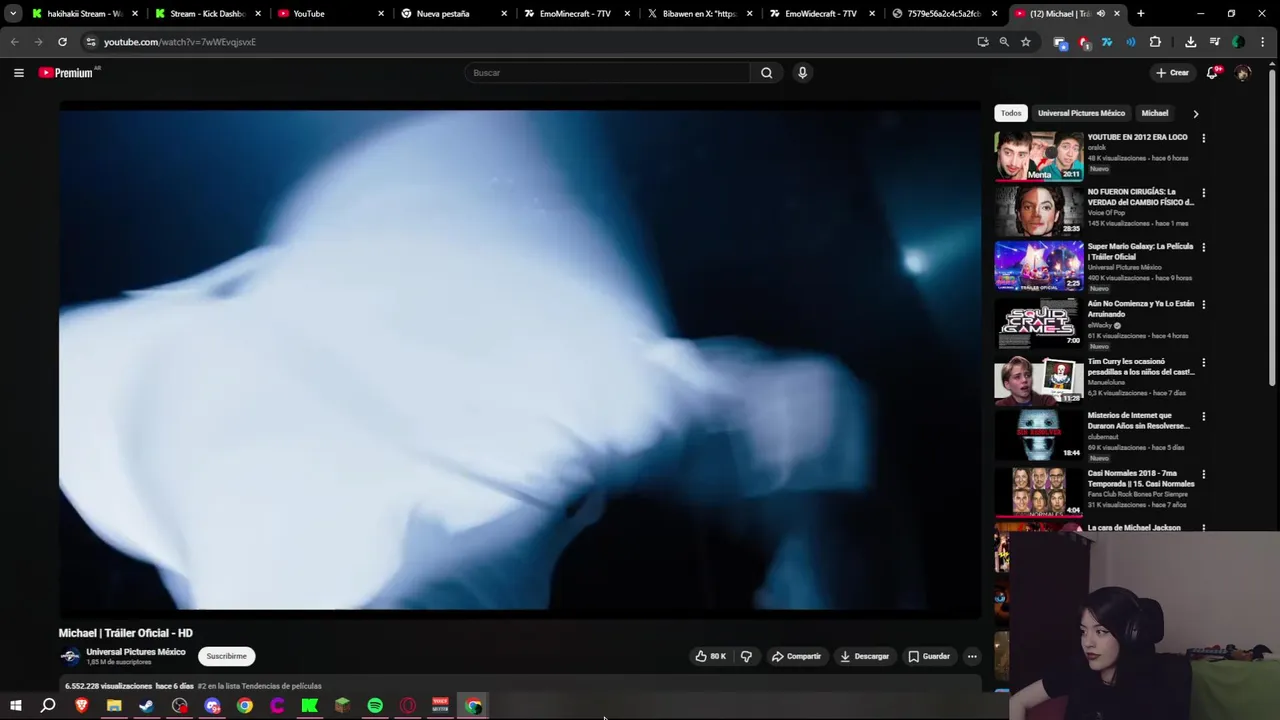Image resolution: width=1280 pixels, height=720 pixels.
Task: Select the Universal Pictures México chip
Action: pos(1081,113)
